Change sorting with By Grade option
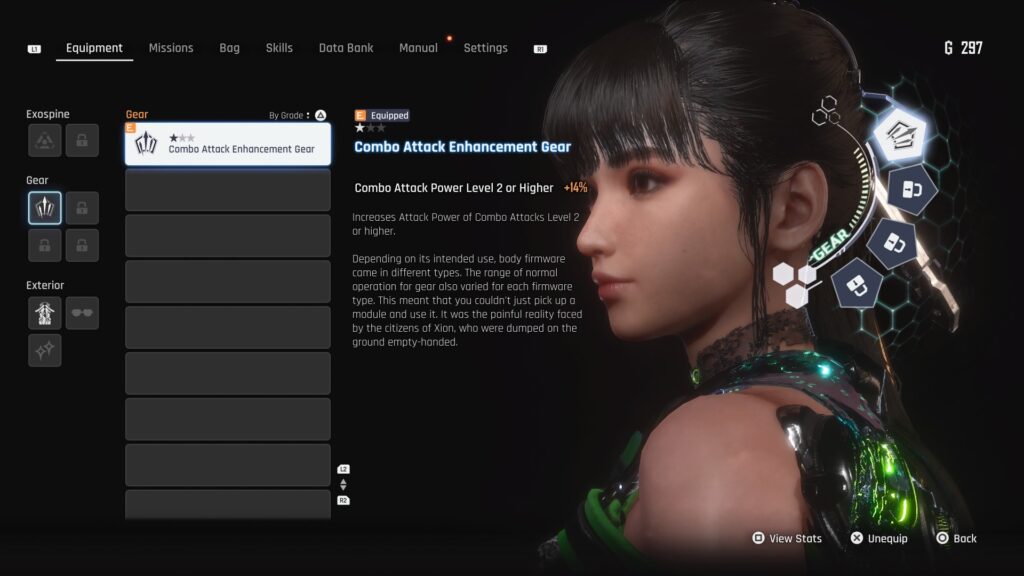The image size is (1024, 576). 289,116
